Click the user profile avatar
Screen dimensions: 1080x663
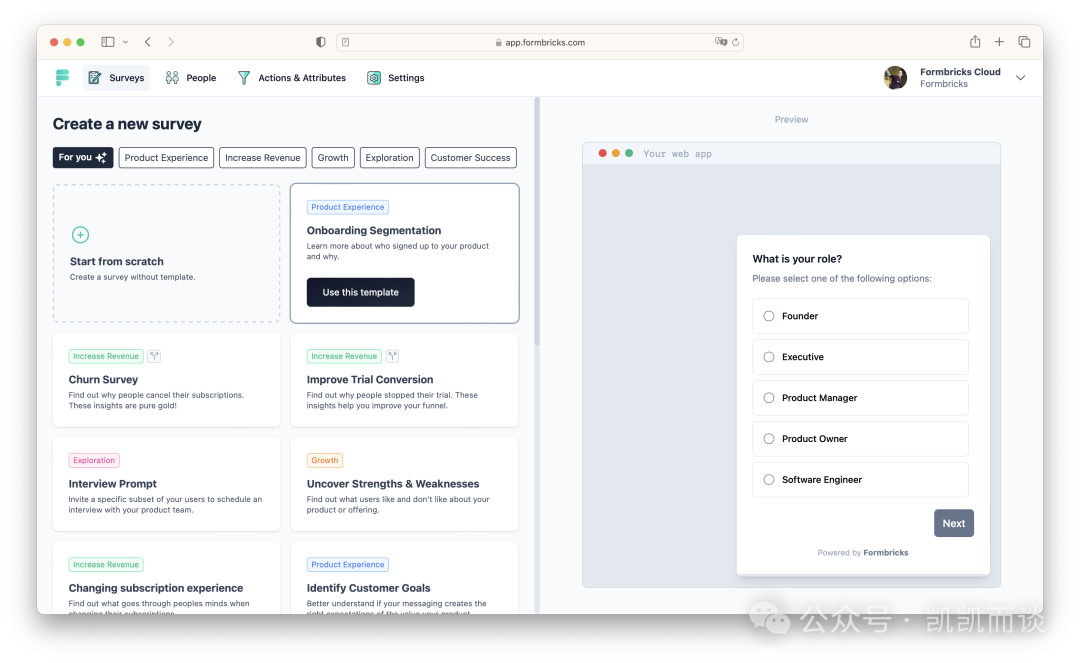click(895, 78)
